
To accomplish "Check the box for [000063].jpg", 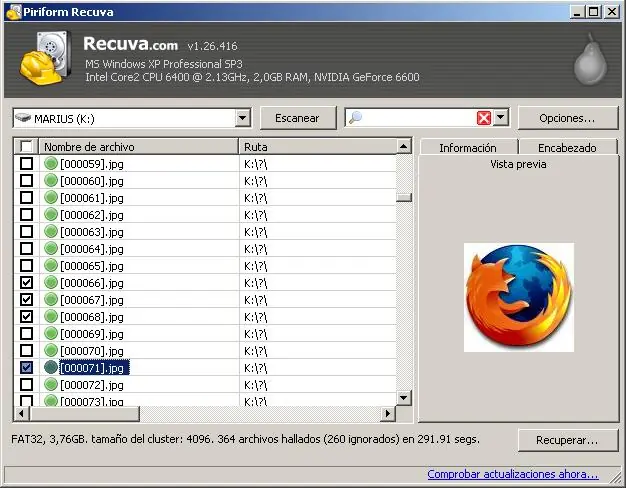I will point(26,231).
